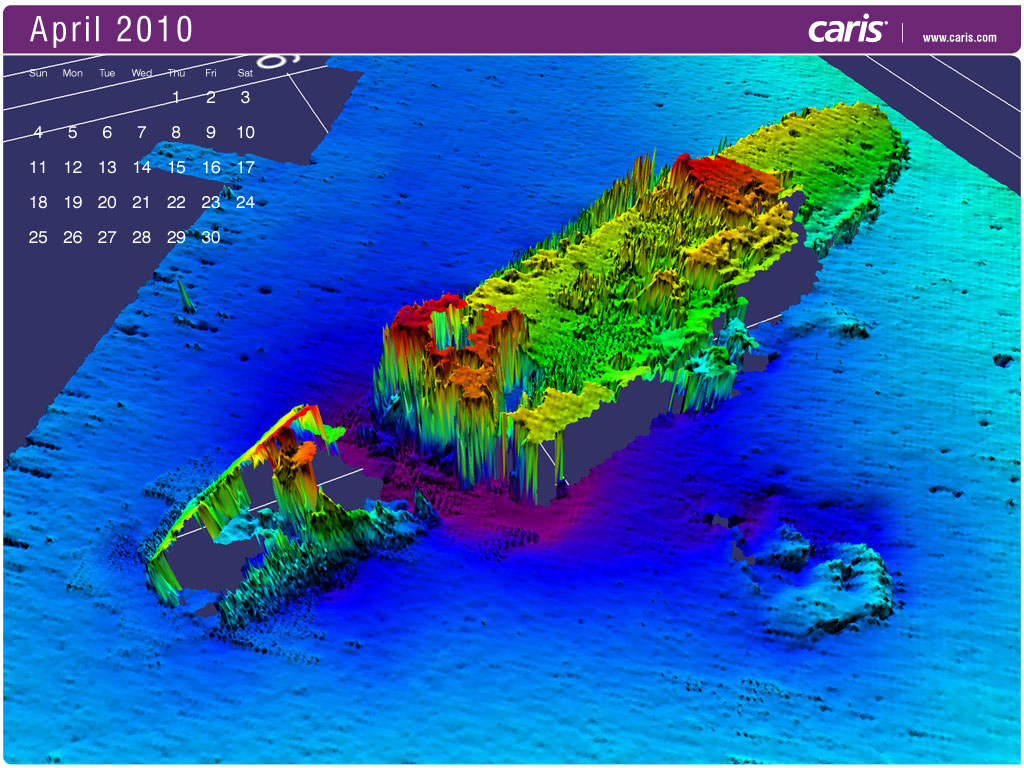Click the caris logo in header
The image size is (1024, 768).
[x=847, y=30]
